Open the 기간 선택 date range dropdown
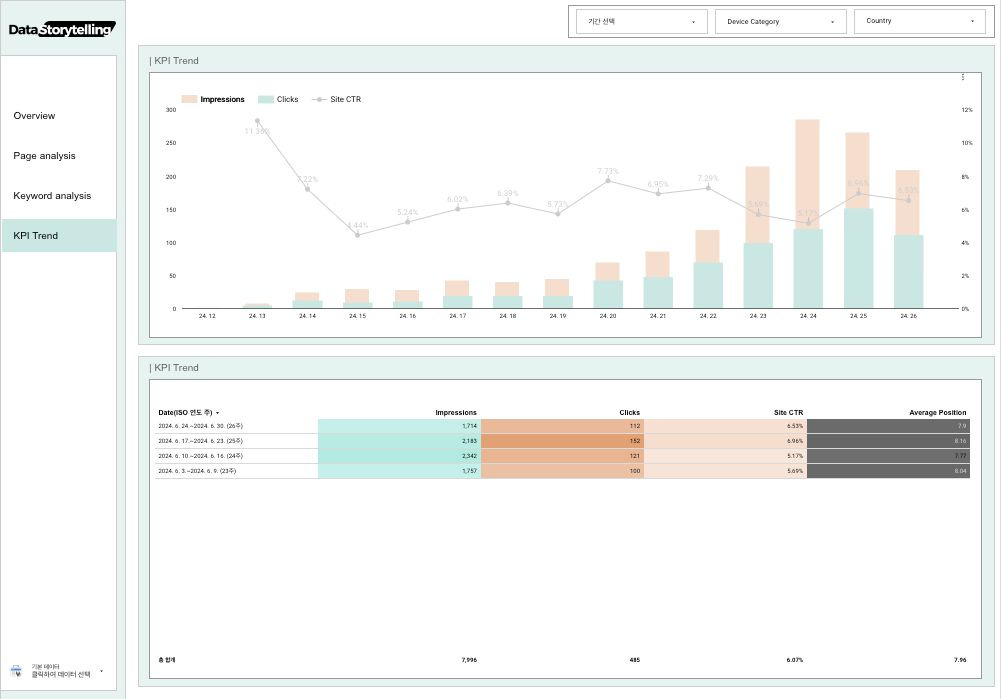This screenshot has width=1001, height=699. click(642, 22)
